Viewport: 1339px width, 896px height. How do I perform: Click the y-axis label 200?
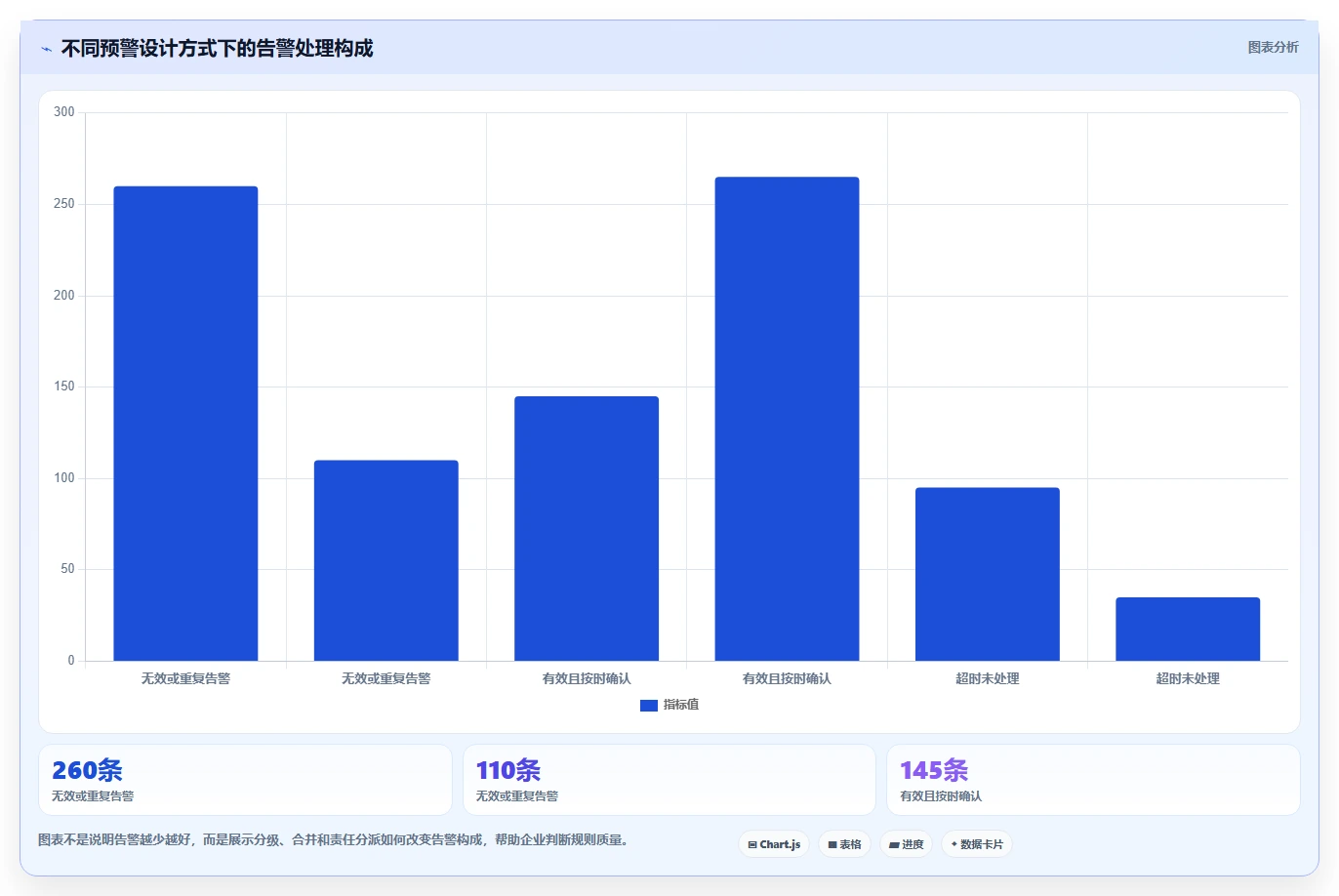pyautogui.click(x=64, y=296)
